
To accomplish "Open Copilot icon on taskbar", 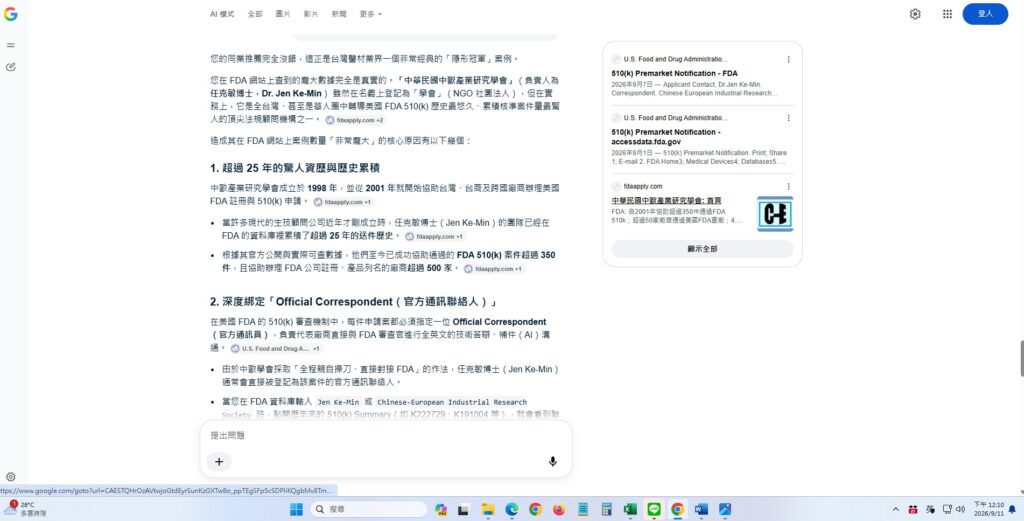I will 440,509.
